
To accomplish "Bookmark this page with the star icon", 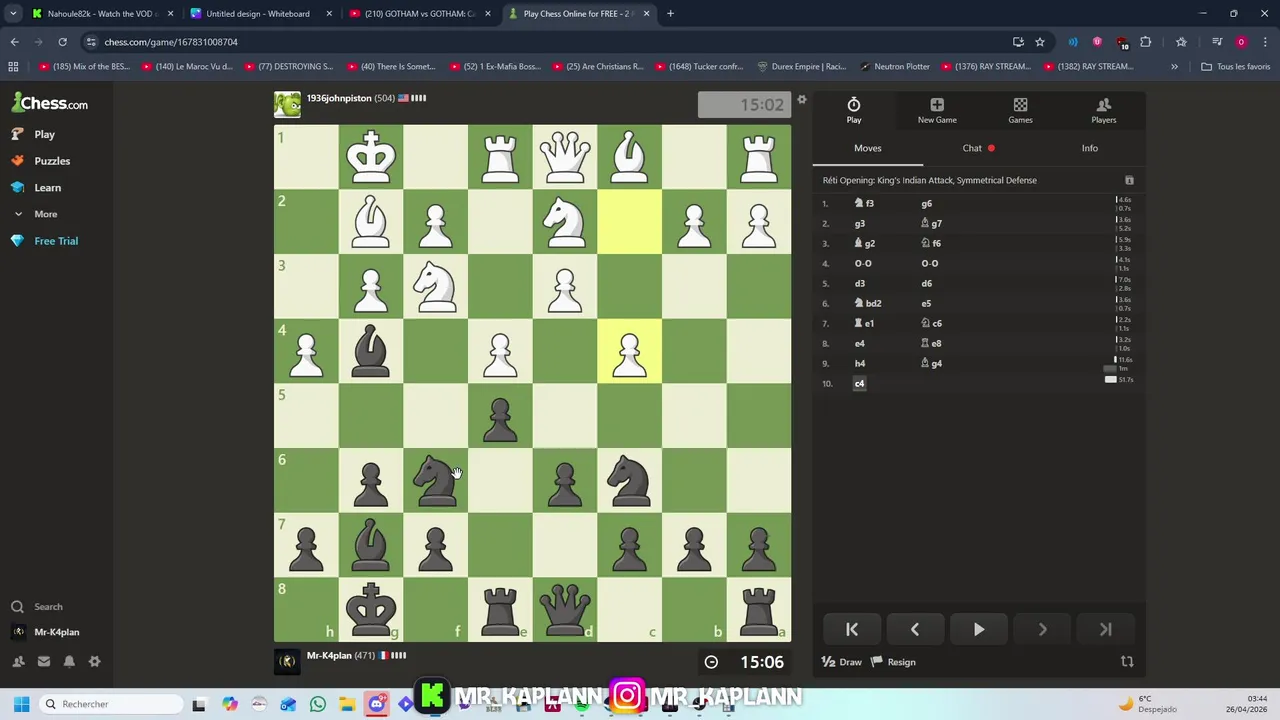I will tap(1040, 42).
